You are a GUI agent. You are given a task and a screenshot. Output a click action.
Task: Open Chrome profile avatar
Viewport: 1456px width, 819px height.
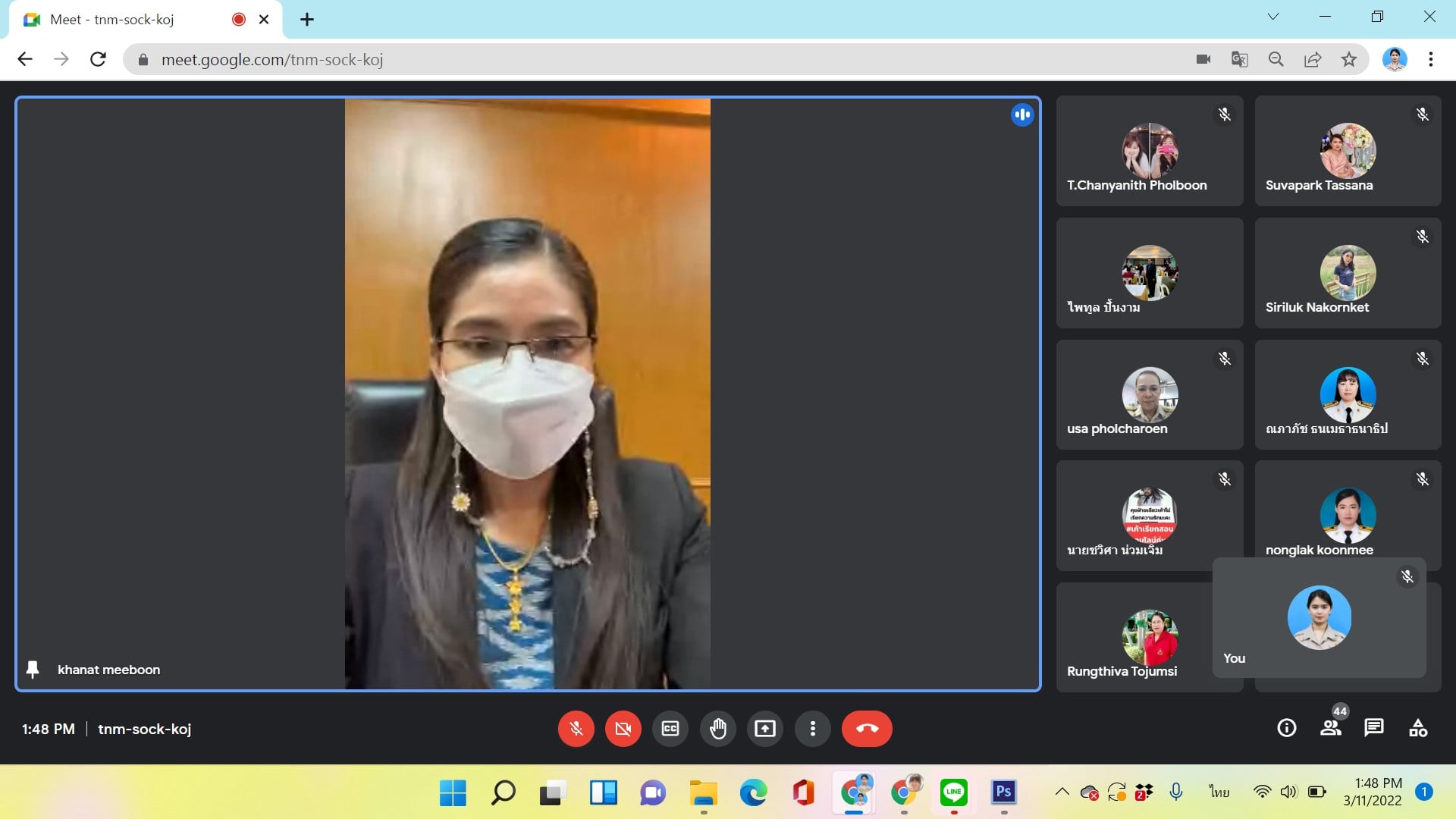point(1395,59)
